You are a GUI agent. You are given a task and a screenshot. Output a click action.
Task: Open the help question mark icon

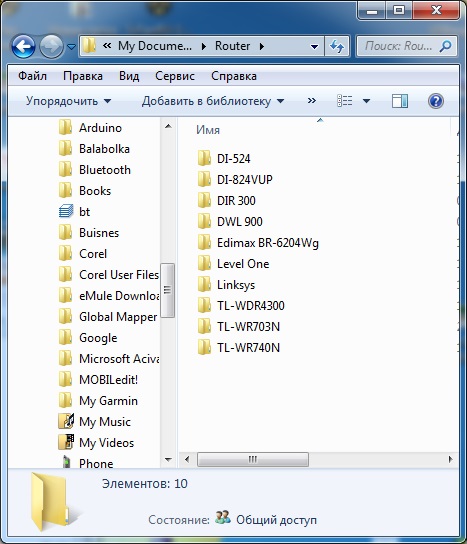coord(436,101)
